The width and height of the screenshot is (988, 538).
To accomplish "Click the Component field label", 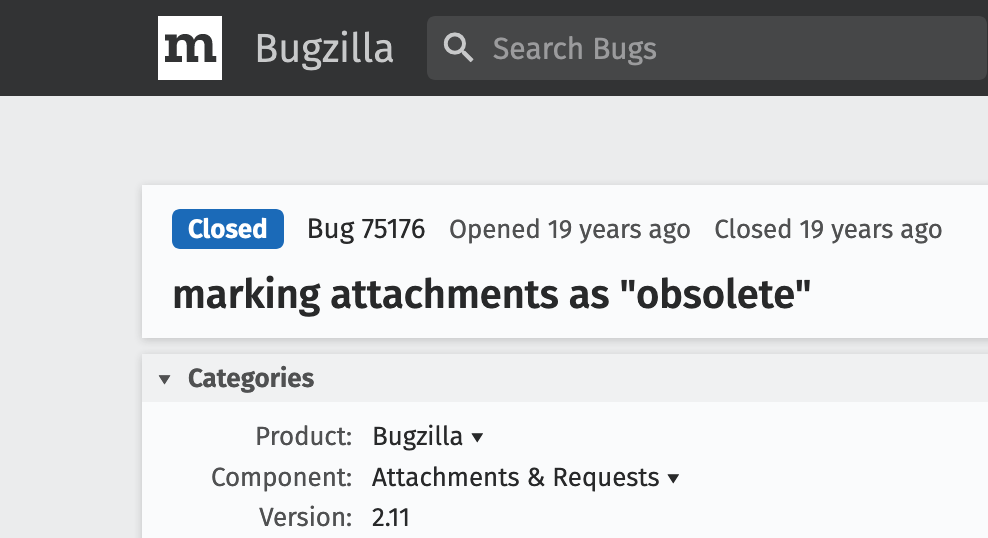I will (281, 477).
